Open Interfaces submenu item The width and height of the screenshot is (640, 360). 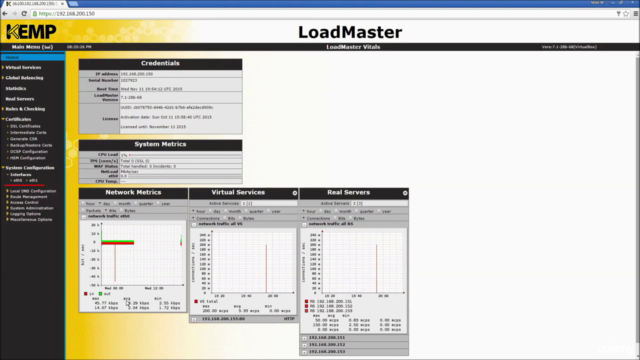point(20,175)
